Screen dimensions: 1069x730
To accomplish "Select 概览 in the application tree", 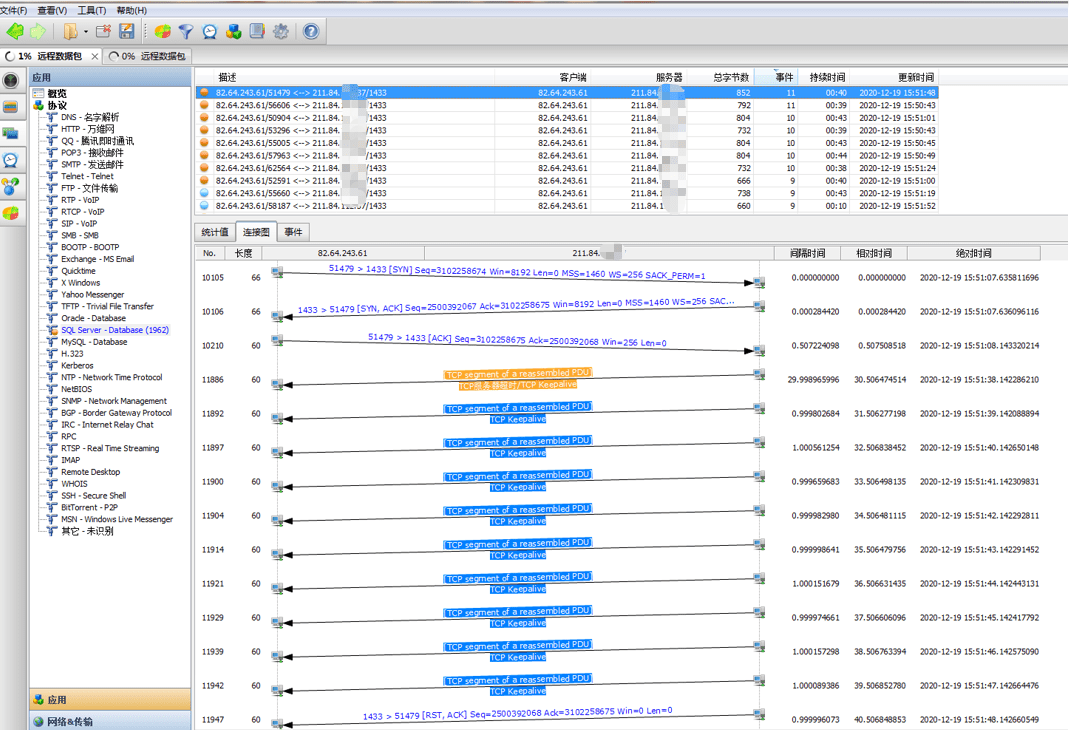I will 57,94.
